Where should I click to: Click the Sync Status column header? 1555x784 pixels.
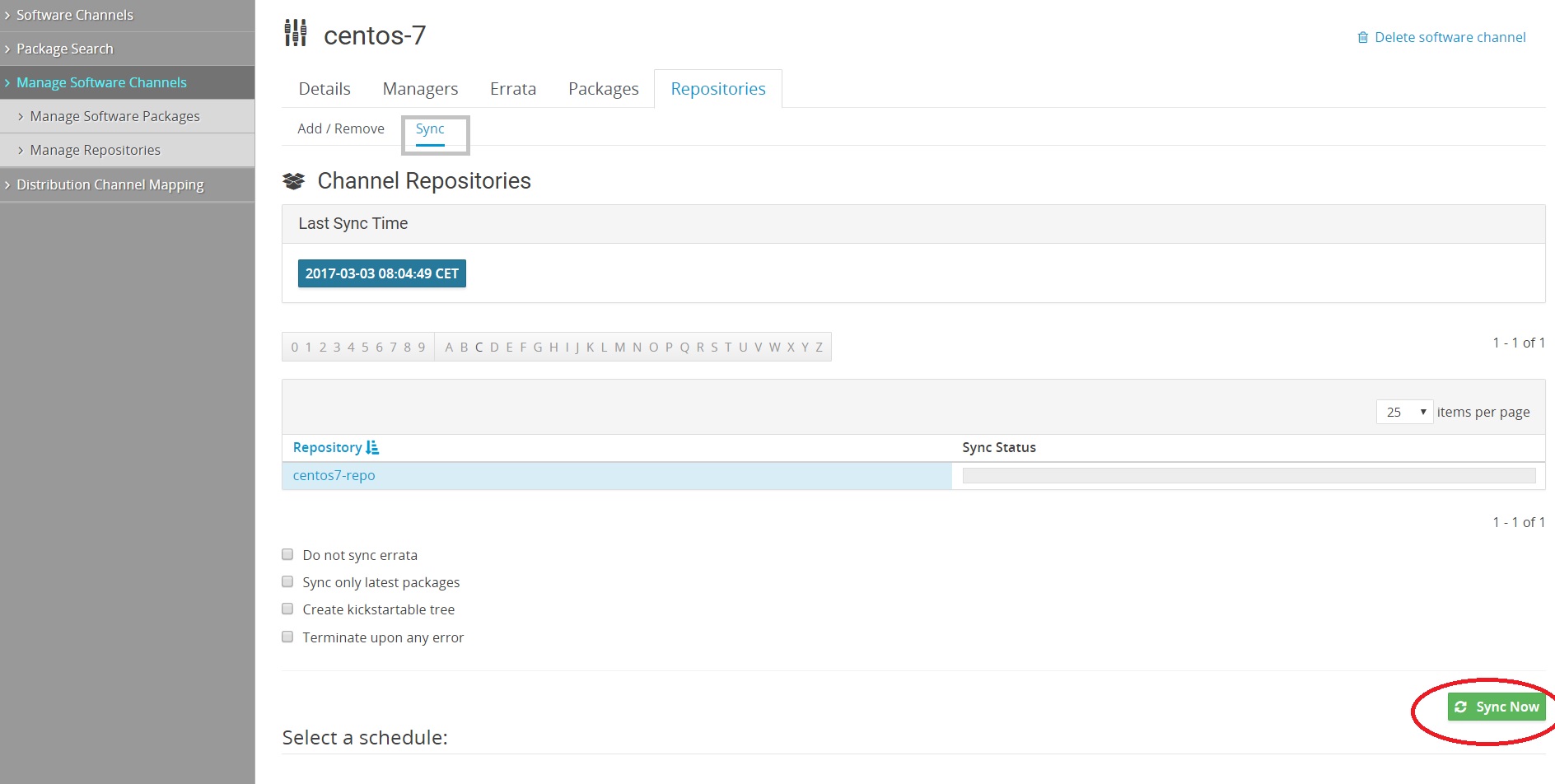point(999,447)
